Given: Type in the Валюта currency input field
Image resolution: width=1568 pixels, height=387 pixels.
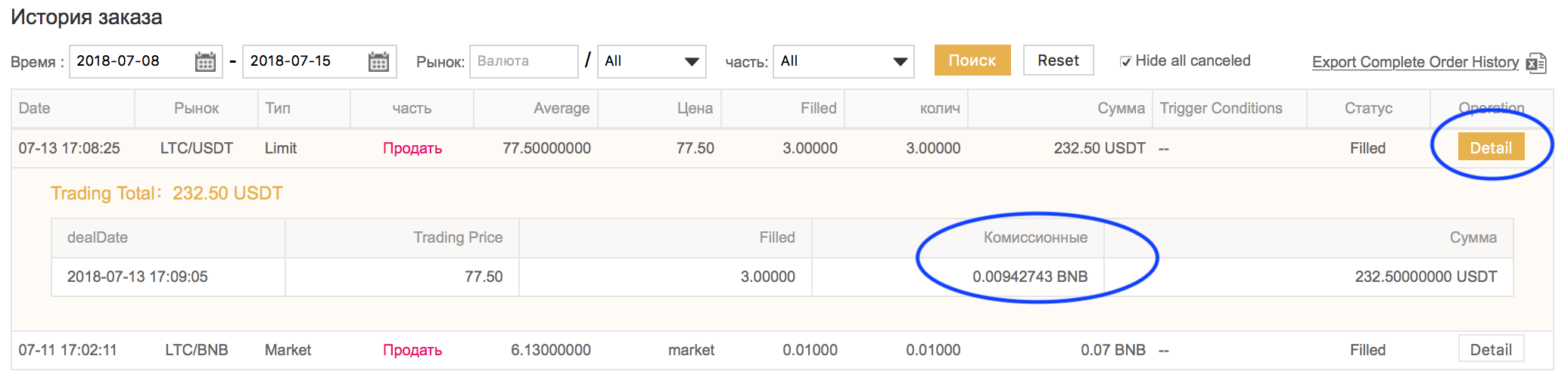Looking at the screenshot, I should tap(523, 61).
